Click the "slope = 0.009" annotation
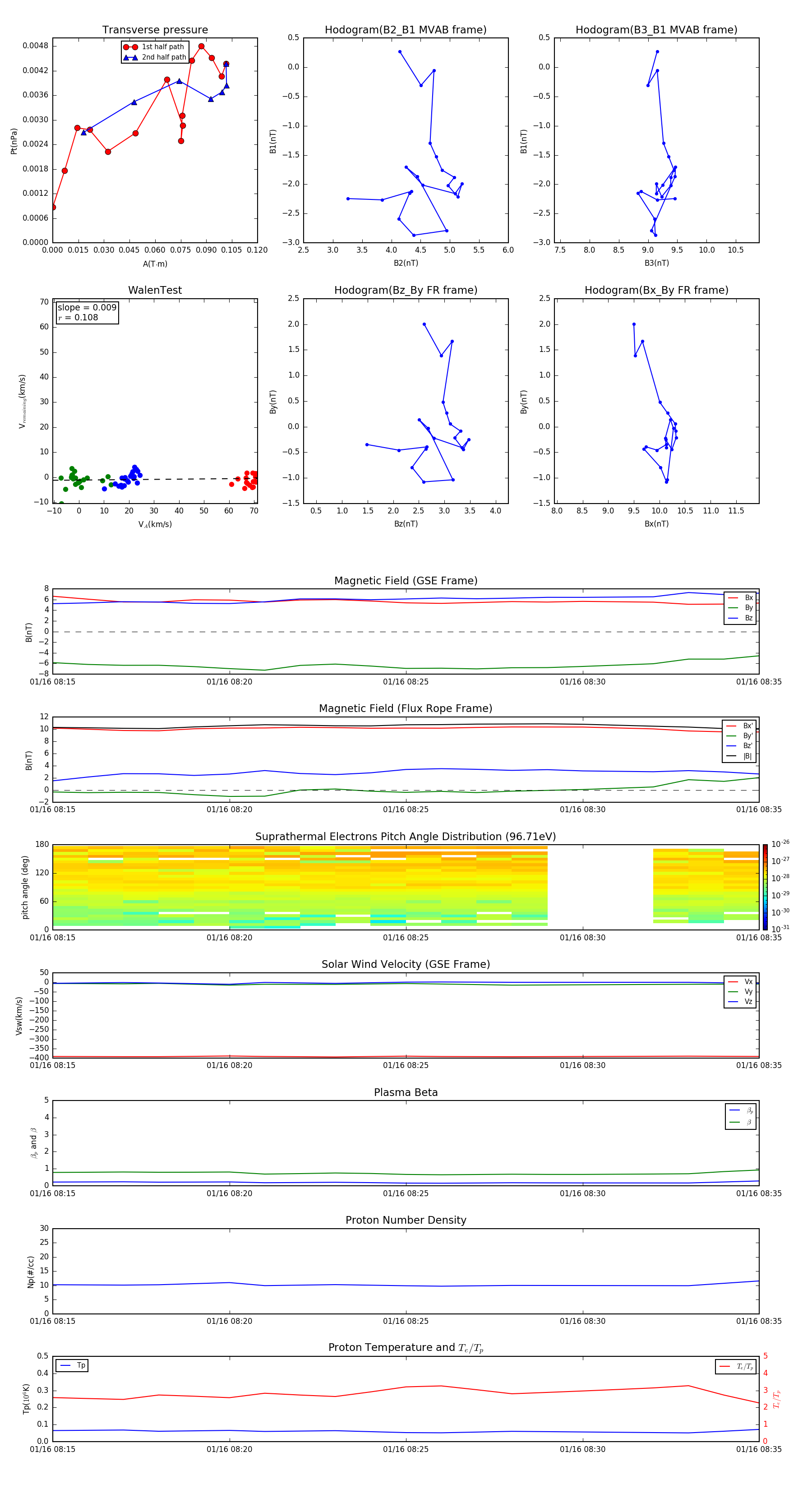812x1489 pixels. point(87,308)
